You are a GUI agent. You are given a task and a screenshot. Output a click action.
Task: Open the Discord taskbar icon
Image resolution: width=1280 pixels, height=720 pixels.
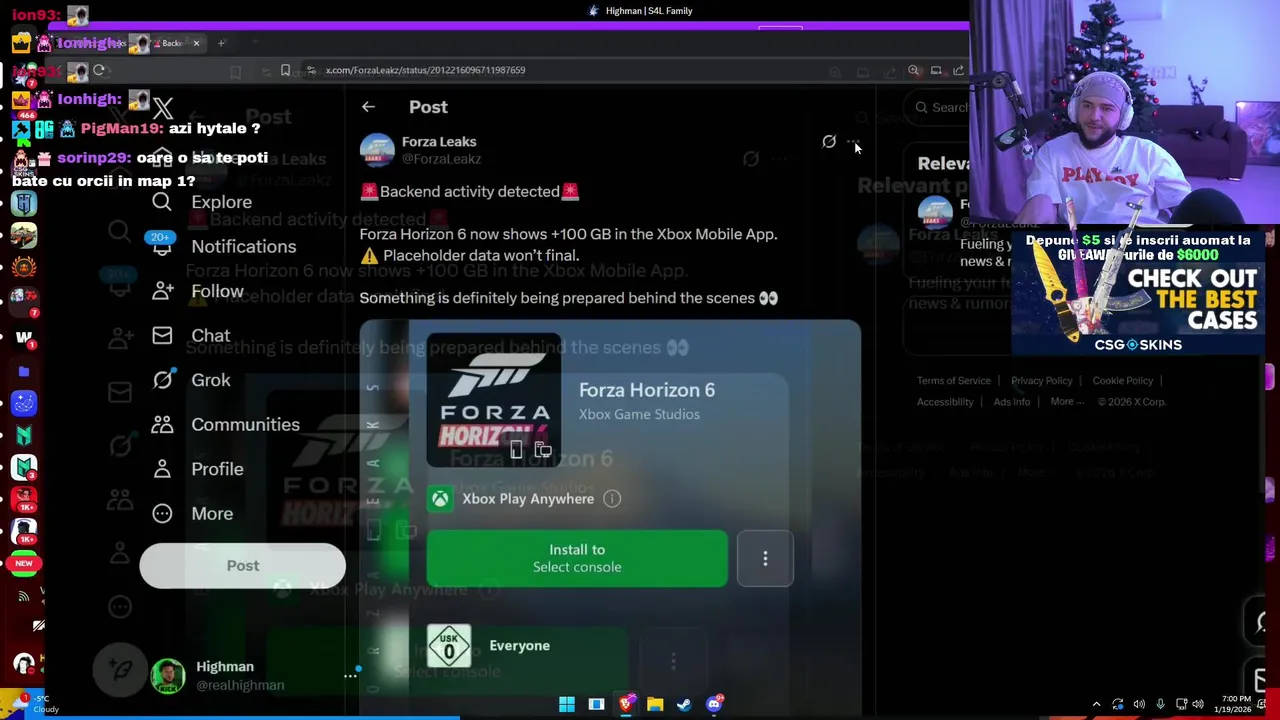click(714, 704)
